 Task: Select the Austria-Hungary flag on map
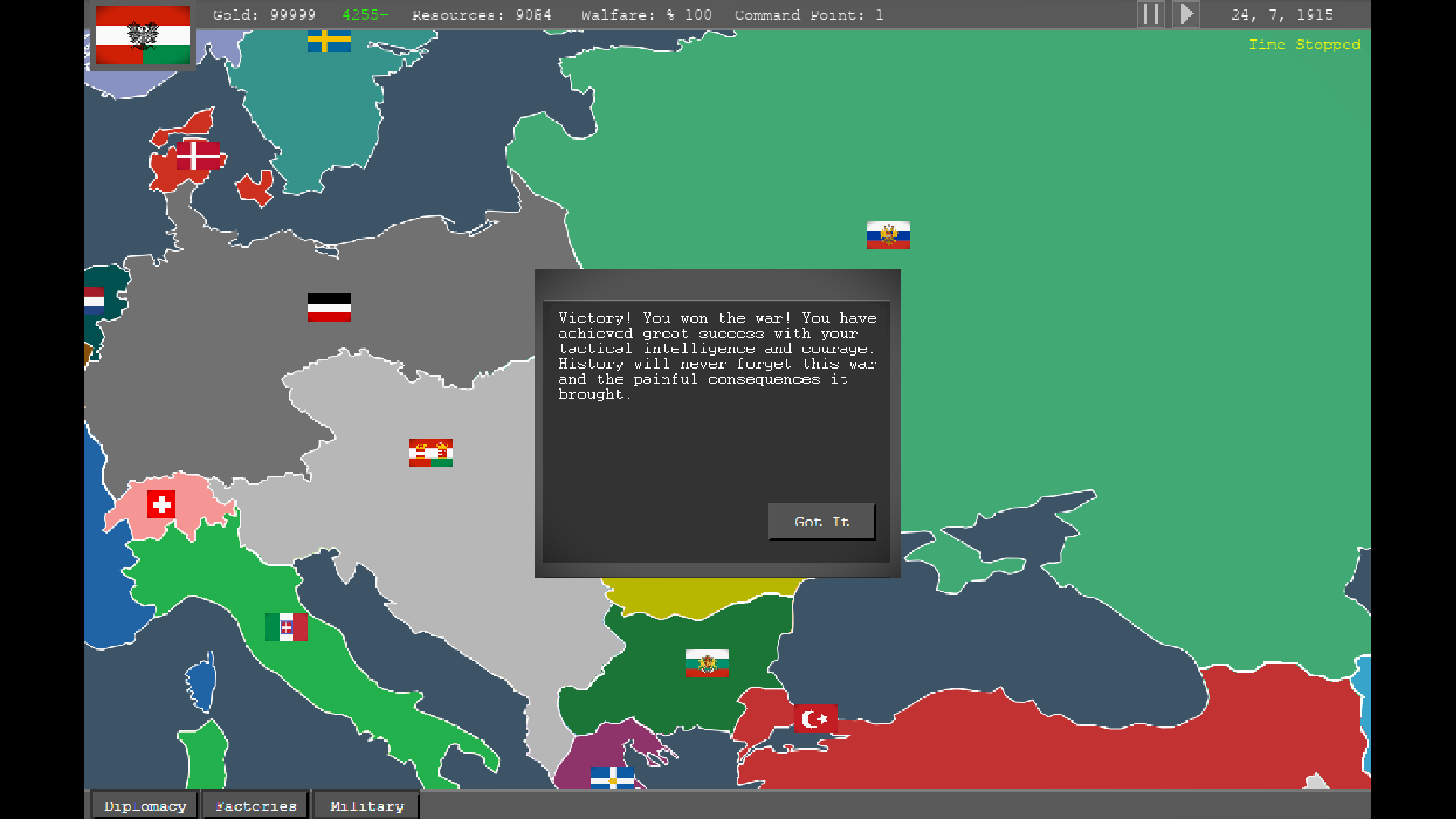(431, 453)
